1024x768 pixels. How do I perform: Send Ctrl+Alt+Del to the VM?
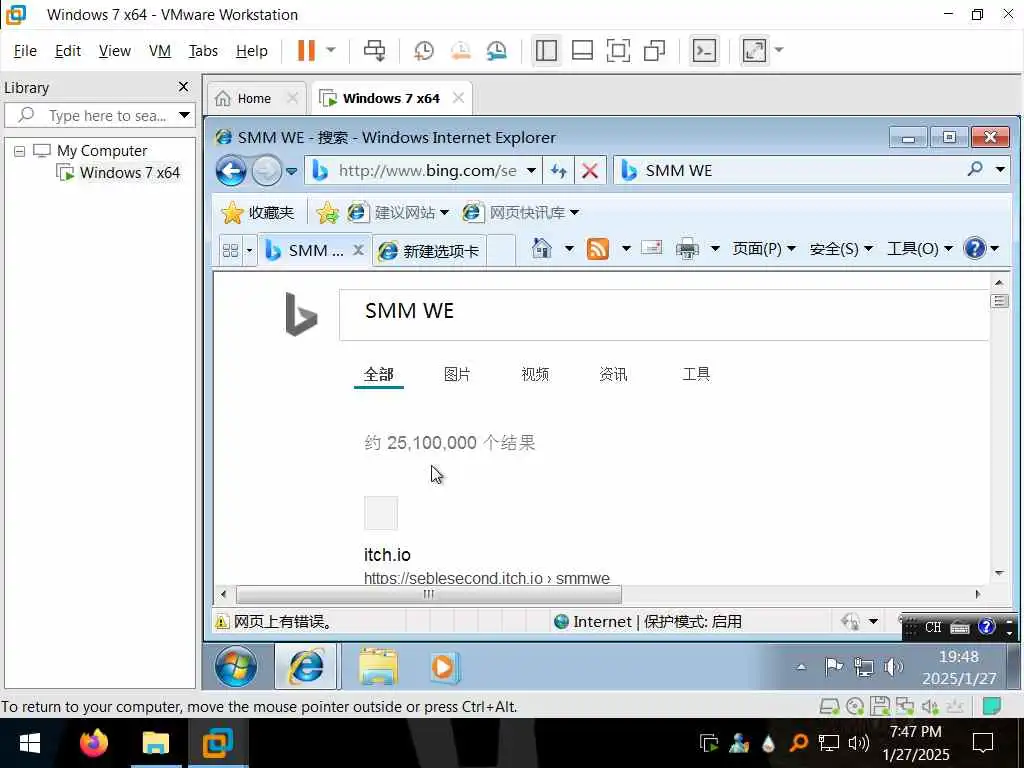374,50
